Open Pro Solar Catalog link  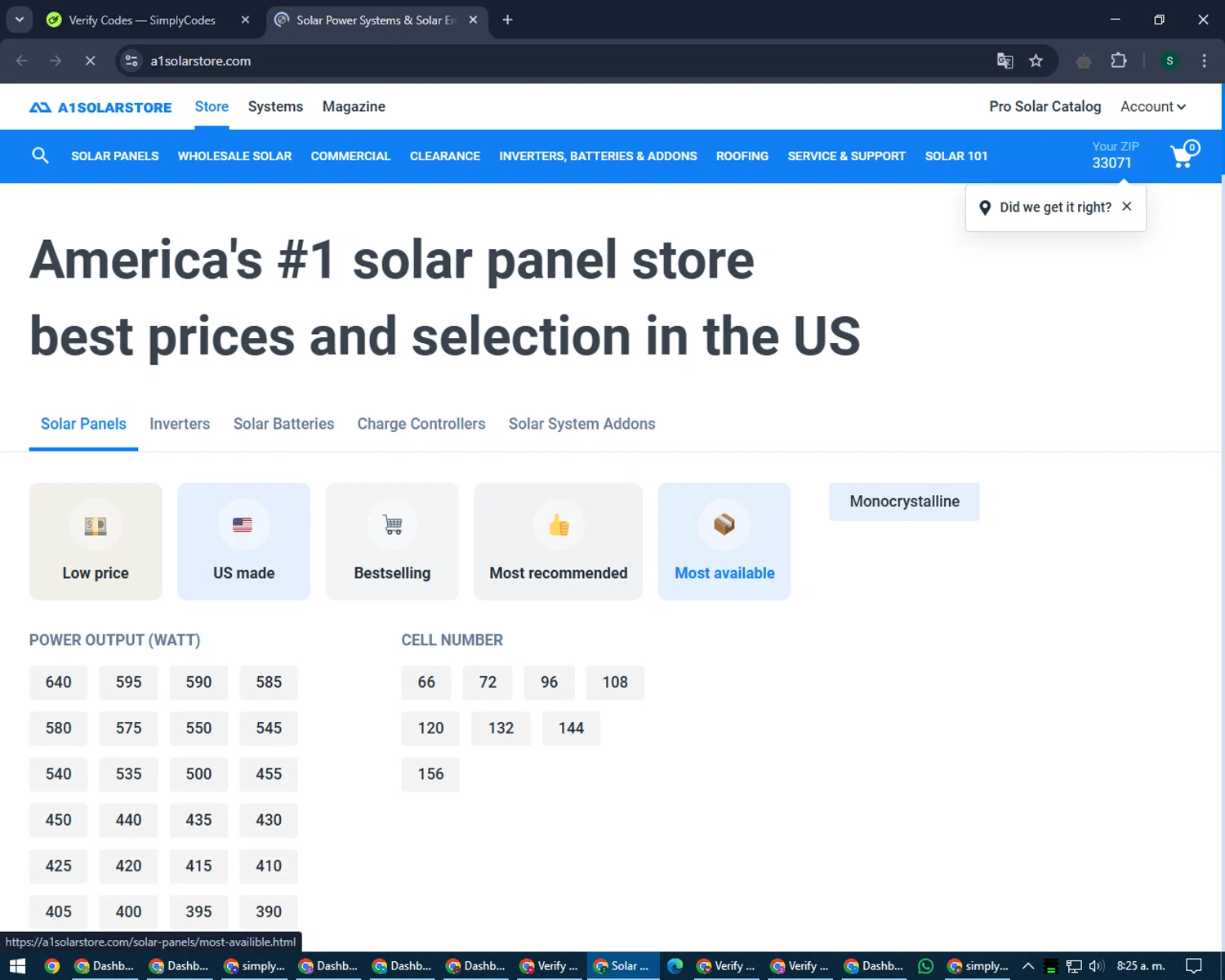point(1045,106)
